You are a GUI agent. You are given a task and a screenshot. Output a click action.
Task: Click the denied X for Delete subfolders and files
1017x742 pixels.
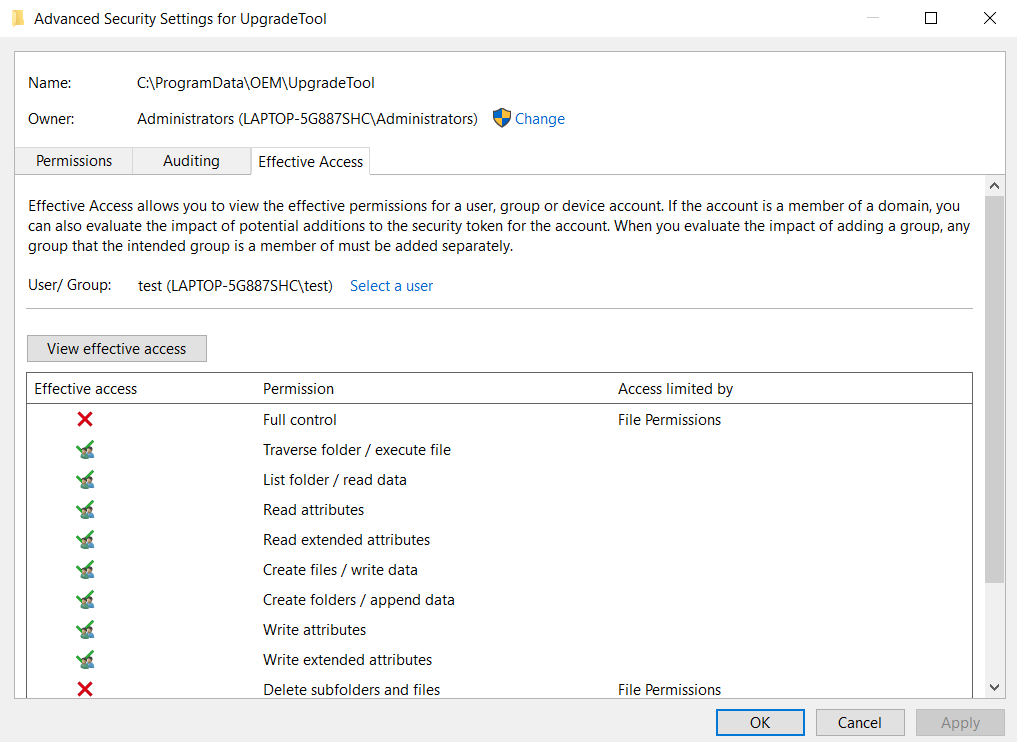point(85,689)
